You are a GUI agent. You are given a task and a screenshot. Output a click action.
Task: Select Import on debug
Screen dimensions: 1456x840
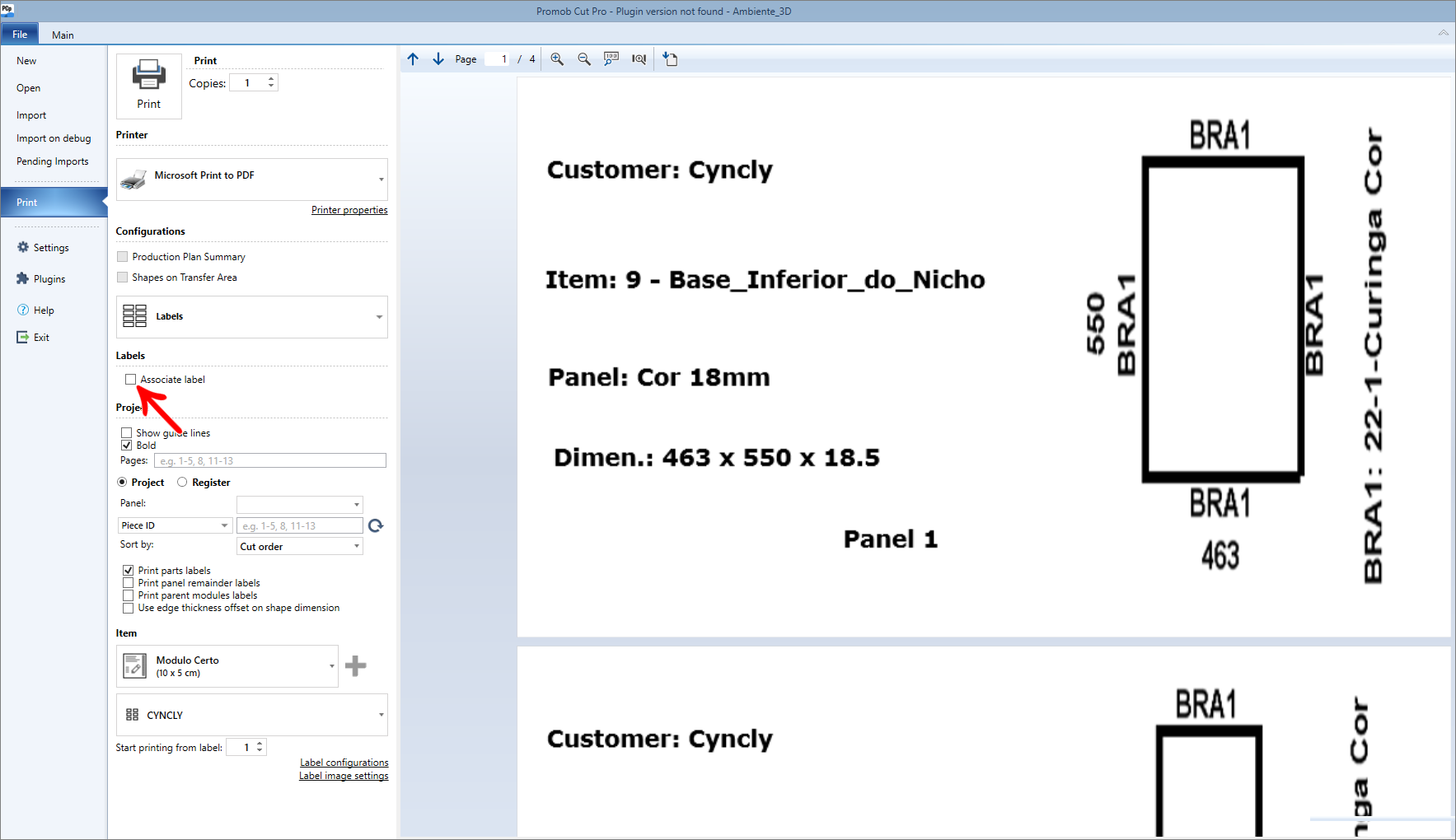pos(54,138)
